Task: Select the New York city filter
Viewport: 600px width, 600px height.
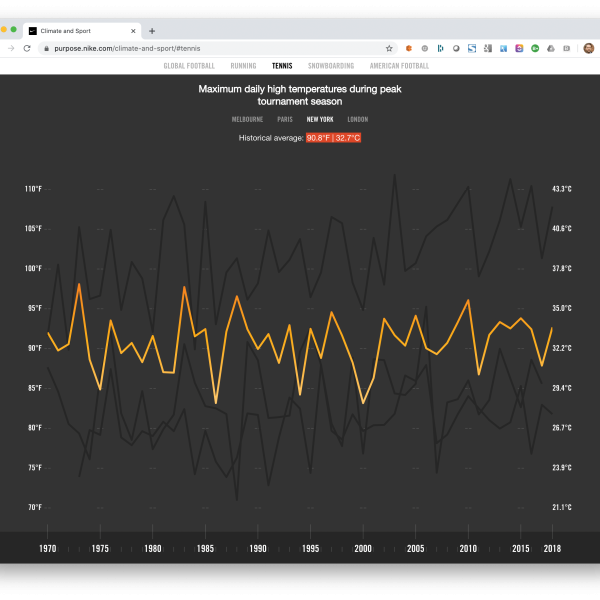Action: pyautogui.click(x=320, y=119)
